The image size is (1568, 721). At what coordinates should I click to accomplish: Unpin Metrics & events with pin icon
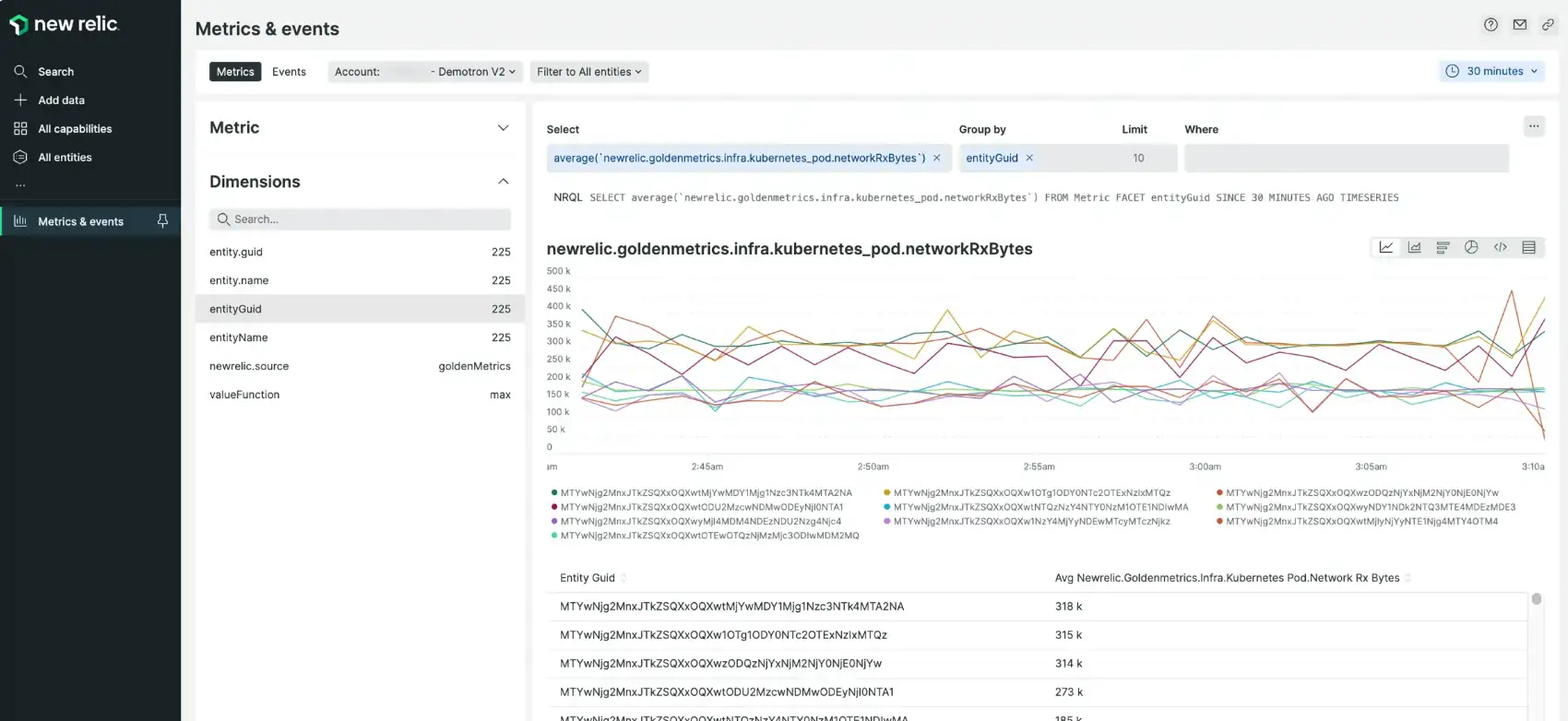click(162, 221)
